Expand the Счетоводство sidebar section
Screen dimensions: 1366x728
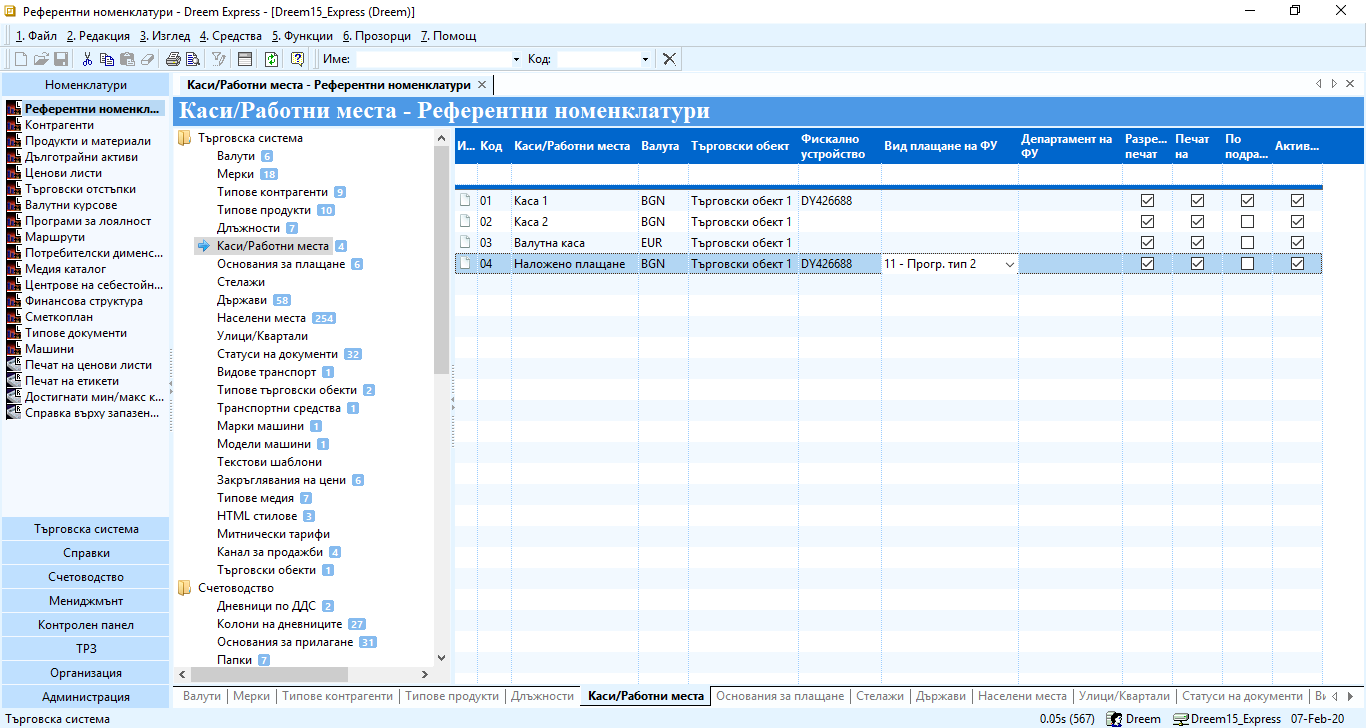coord(86,577)
